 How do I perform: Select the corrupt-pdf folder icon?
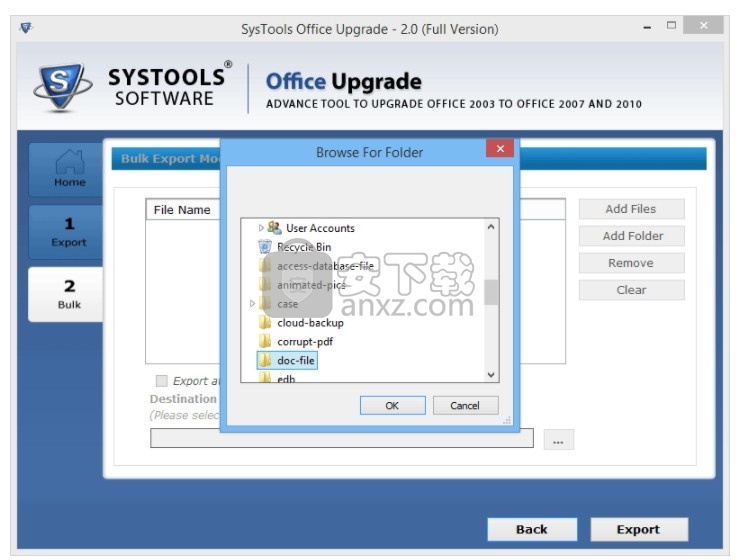click(x=265, y=341)
